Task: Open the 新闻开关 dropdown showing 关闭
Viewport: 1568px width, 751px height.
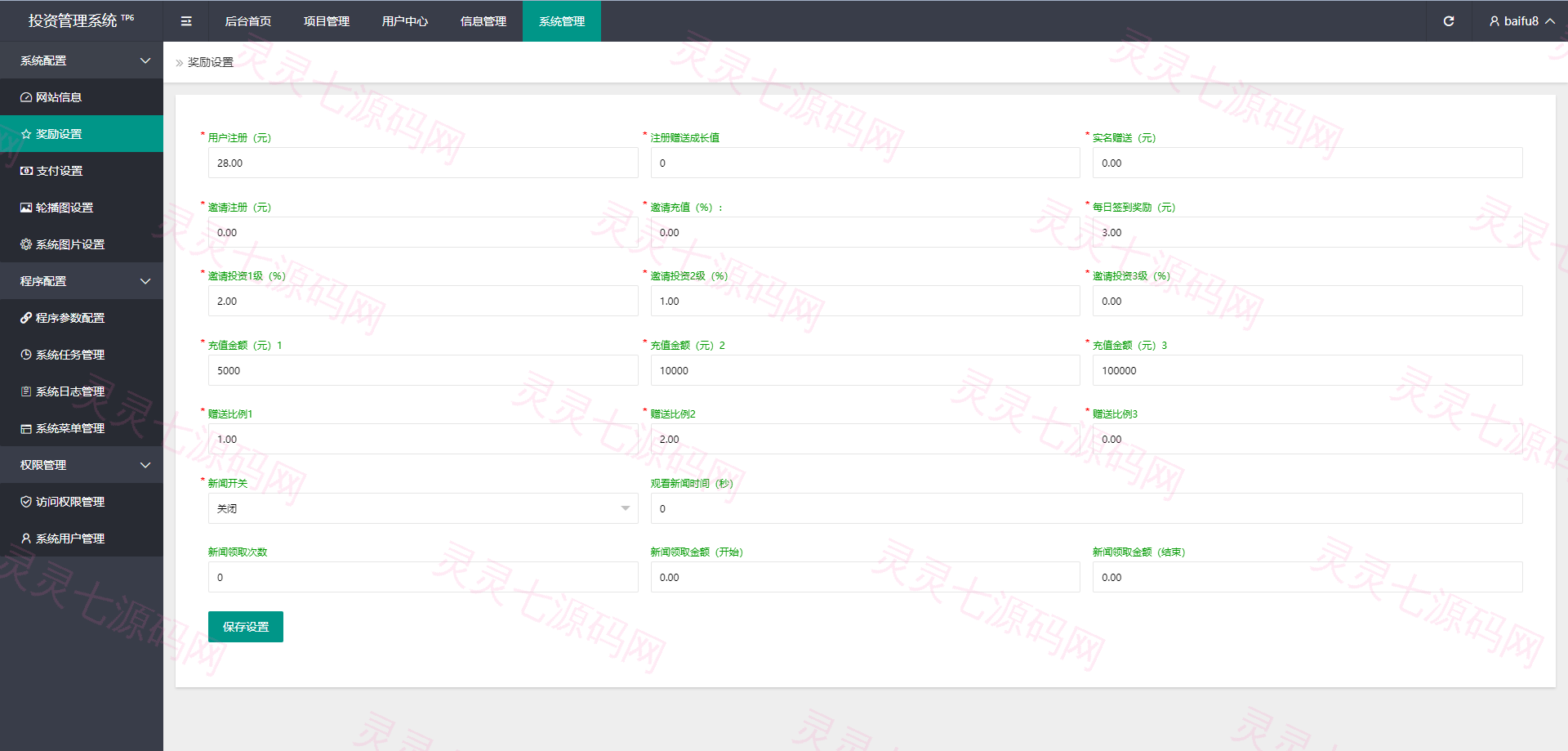Action: 423,508
